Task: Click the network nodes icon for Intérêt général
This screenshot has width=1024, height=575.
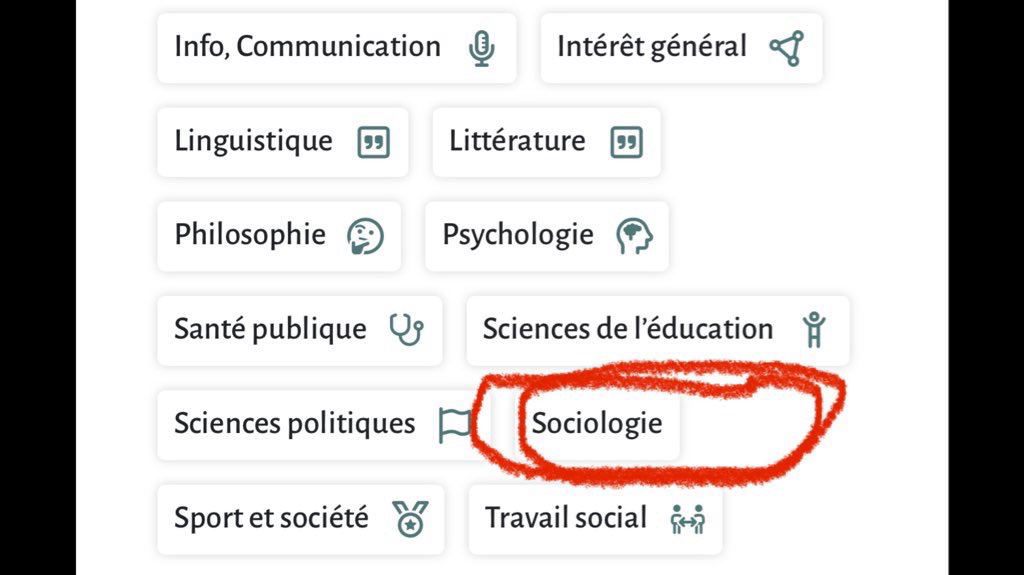Action: click(786, 47)
